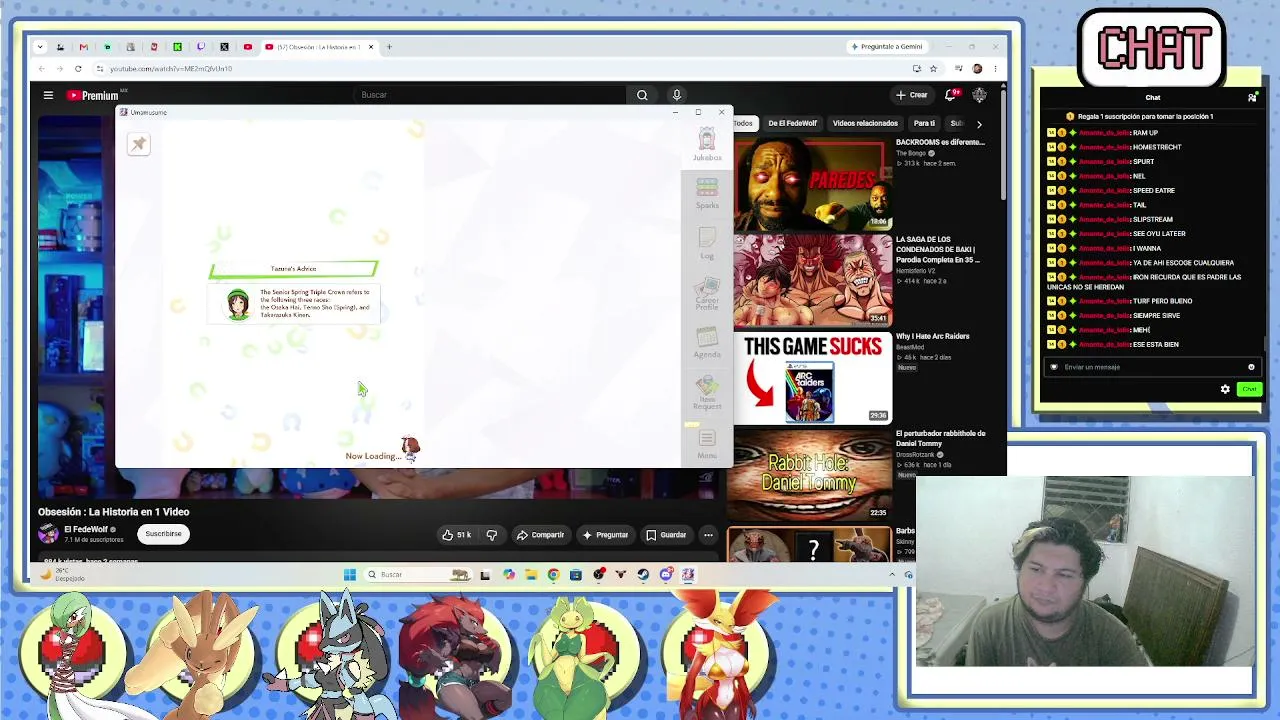Open a new Chrome tab
This screenshot has width=1280, height=720.
click(389, 47)
